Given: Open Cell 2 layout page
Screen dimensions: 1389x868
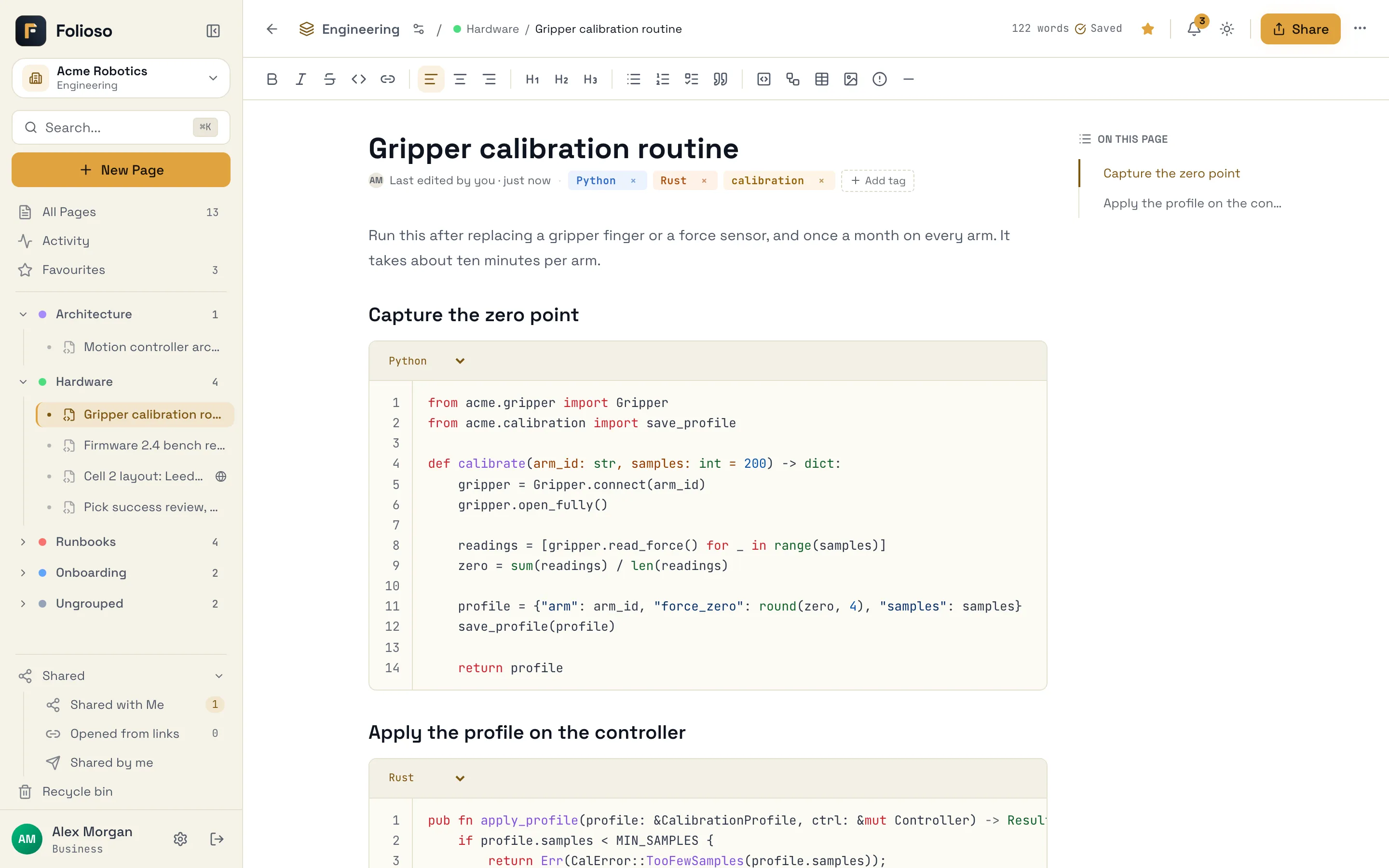Looking at the screenshot, I should [136, 476].
